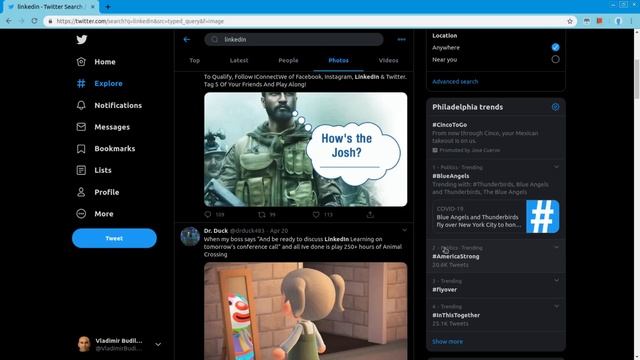Image resolution: width=640 pixels, height=360 pixels.
Task: Open the Animal Crossing tweet image
Action: [305, 311]
